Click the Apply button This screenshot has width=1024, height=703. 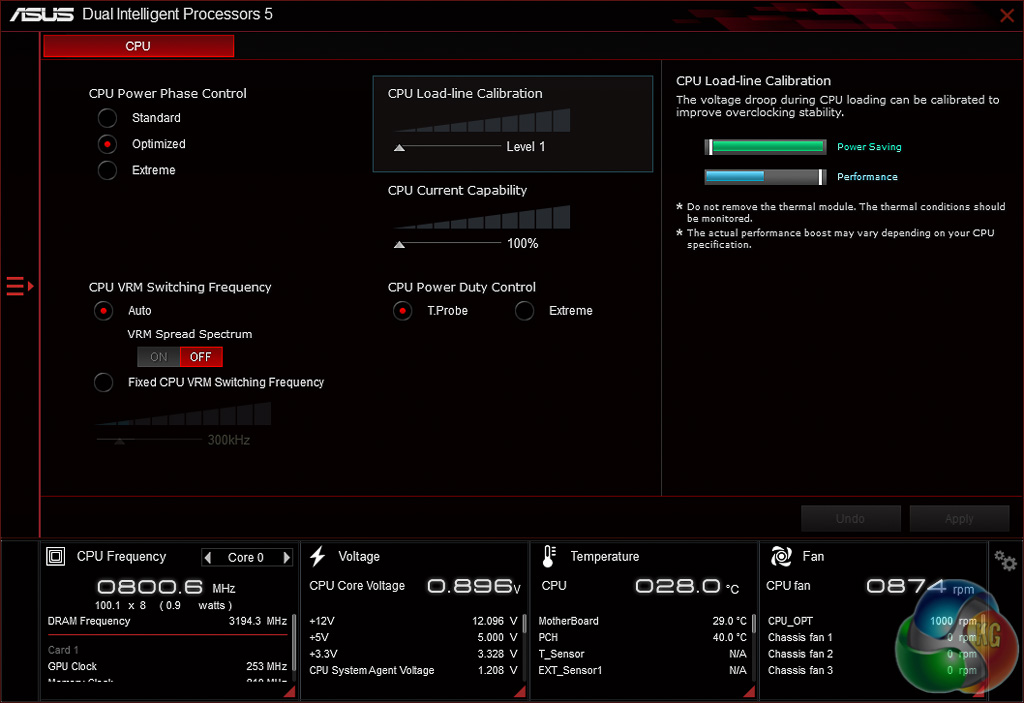pos(959,519)
